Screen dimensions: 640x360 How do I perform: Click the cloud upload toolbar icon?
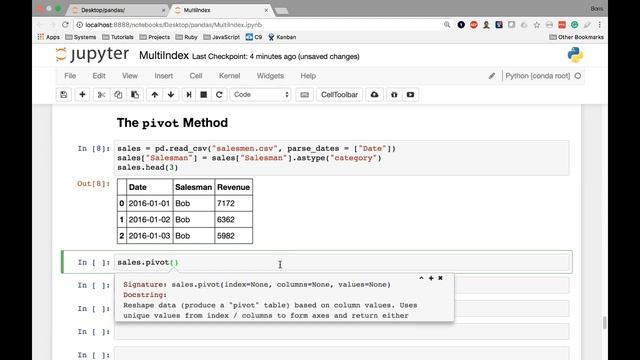click(374, 95)
